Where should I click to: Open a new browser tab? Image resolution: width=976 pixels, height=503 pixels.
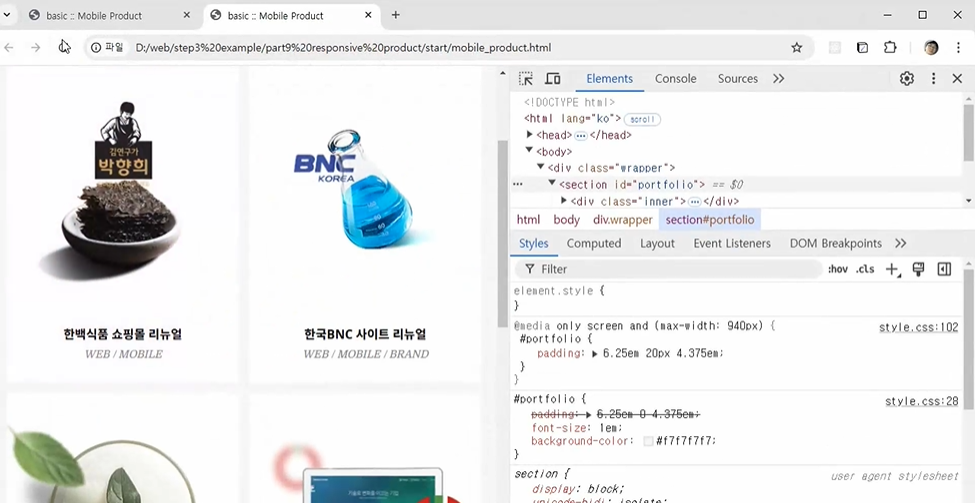coord(395,15)
